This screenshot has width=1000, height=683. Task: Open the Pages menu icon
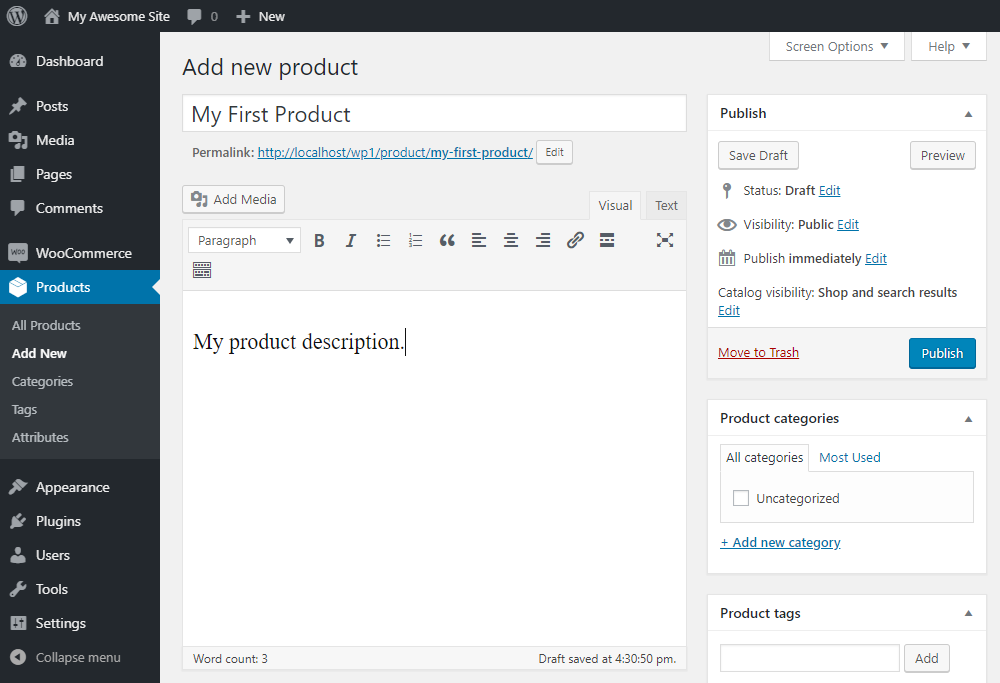tap(18, 174)
